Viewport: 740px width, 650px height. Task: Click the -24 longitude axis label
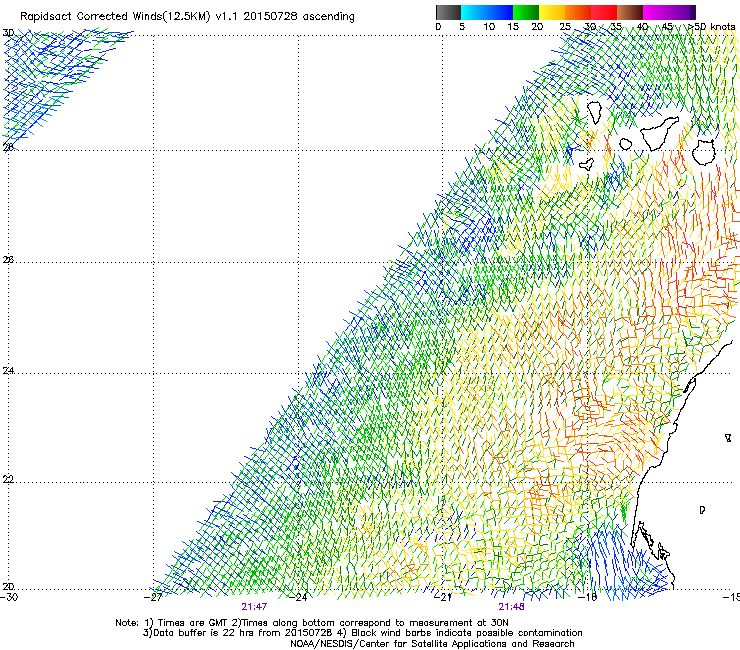coord(299,597)
